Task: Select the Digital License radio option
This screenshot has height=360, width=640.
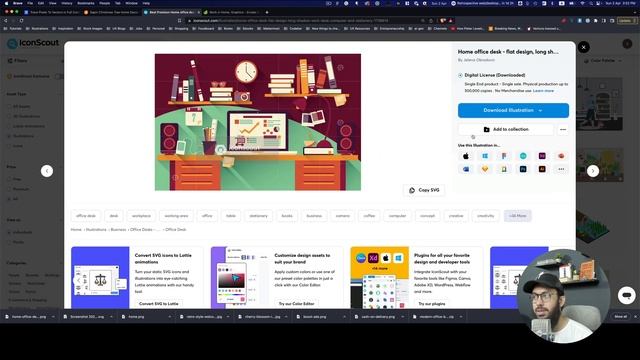Action: point(460,76)
